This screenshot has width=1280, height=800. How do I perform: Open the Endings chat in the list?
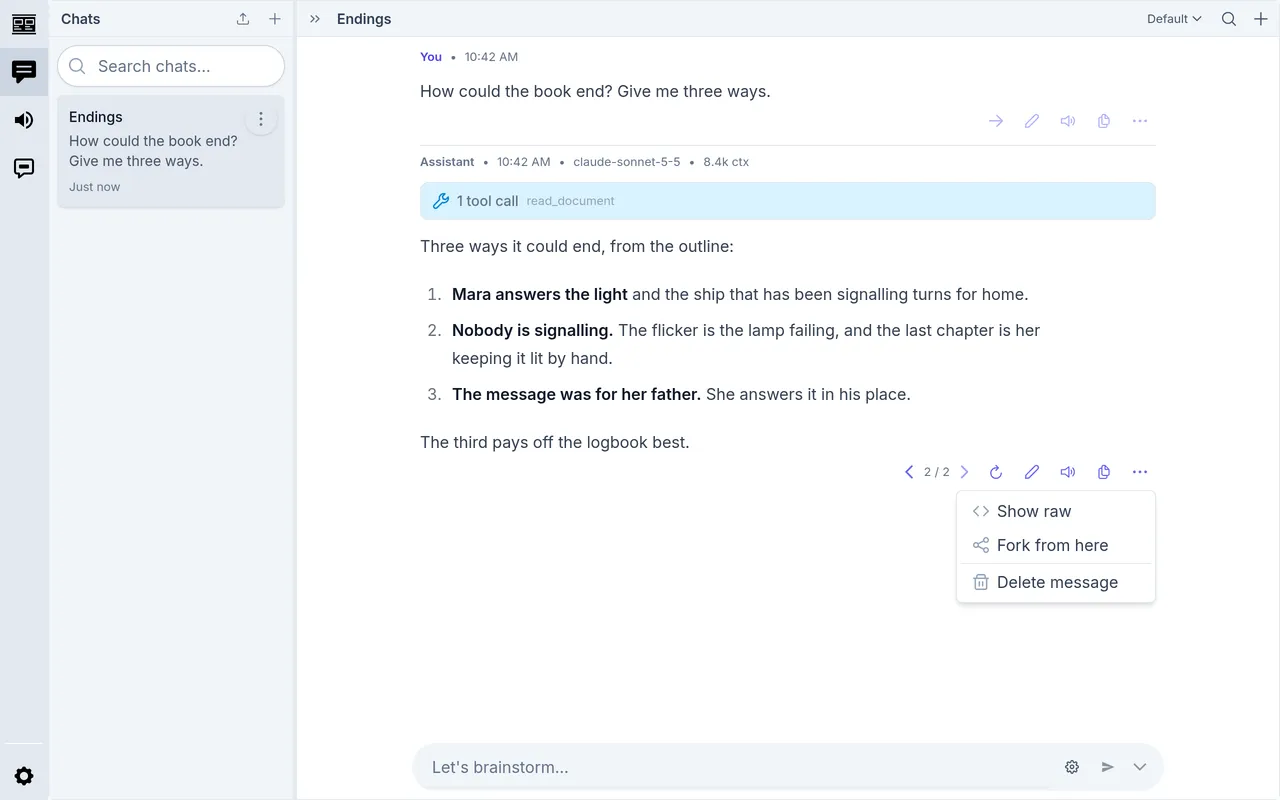pyautogui.click(x=171, y=151)
